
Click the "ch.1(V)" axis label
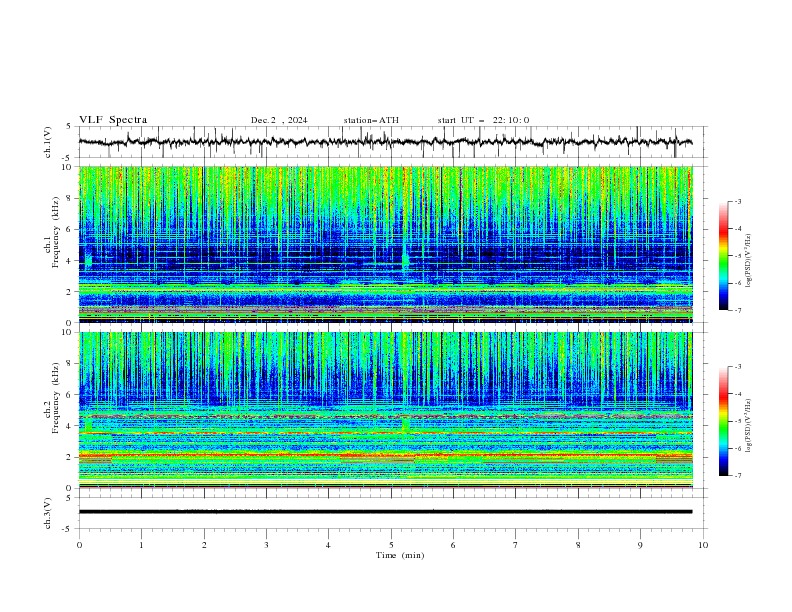tap(48, 142)
